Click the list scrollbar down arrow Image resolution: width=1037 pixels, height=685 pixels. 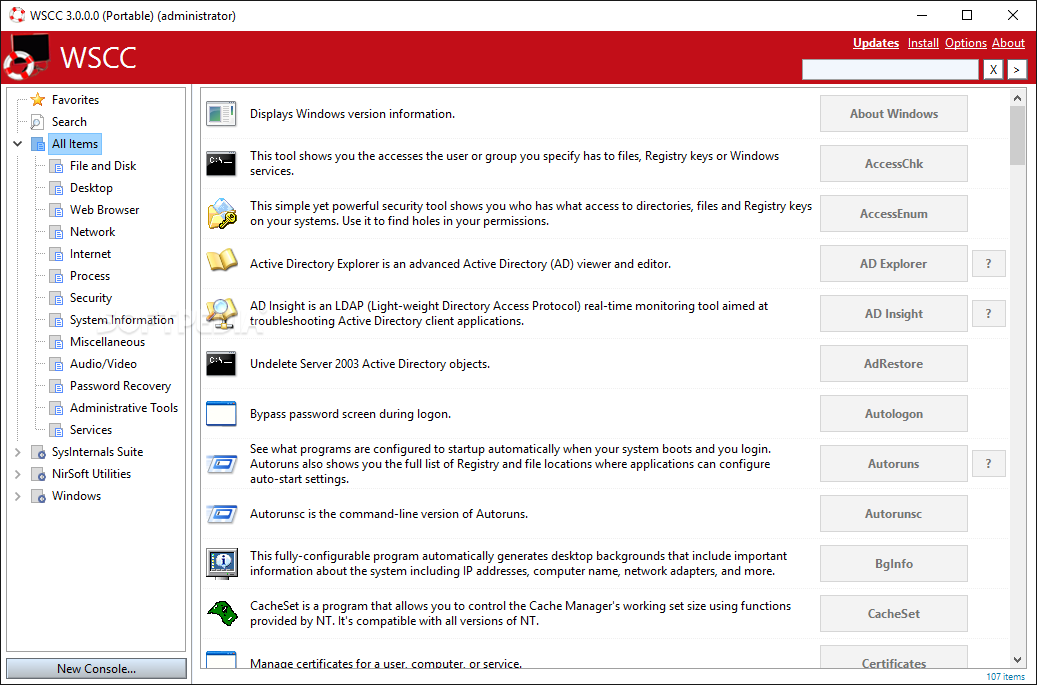tap(1017, 660)
